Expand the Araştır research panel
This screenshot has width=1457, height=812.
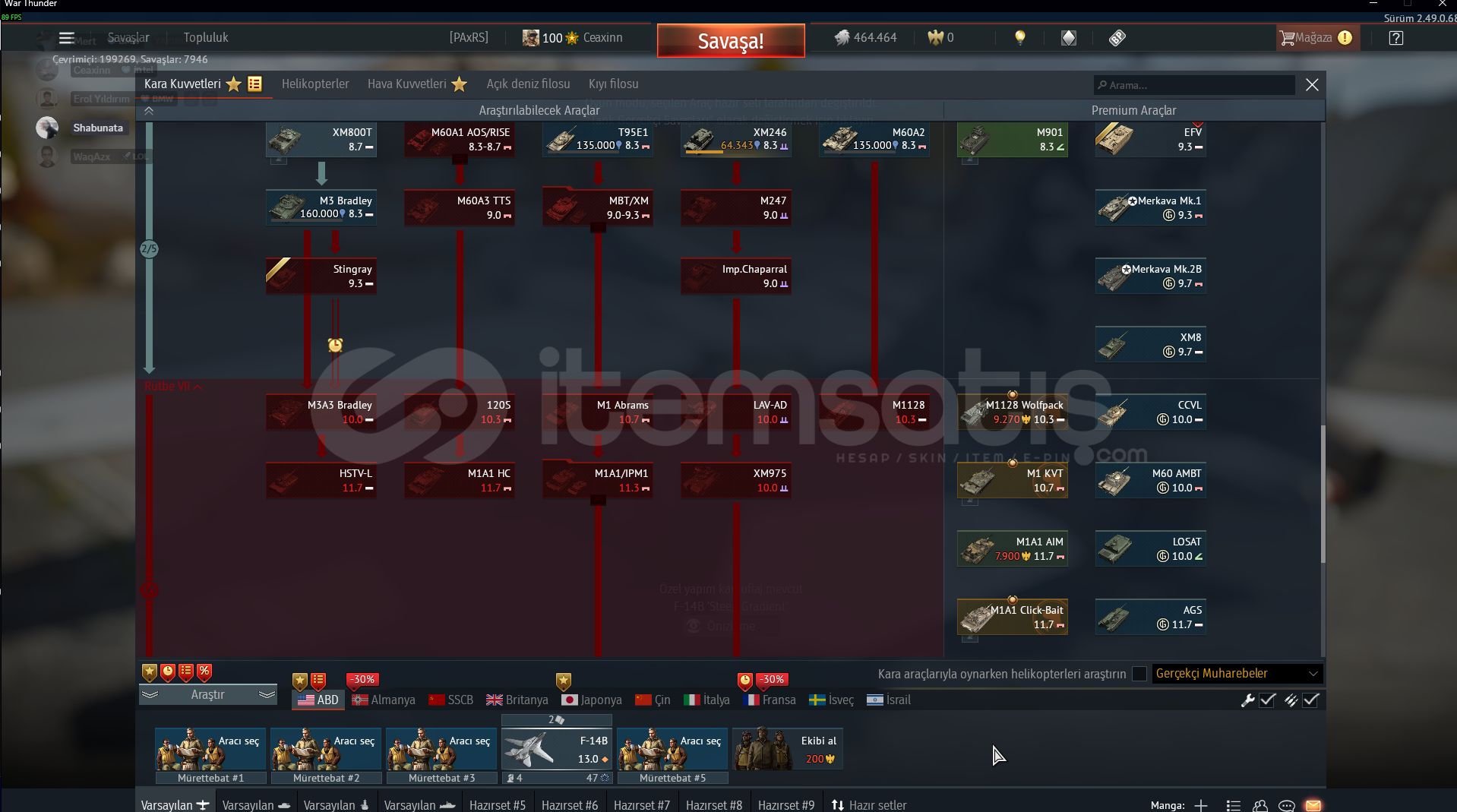208,694
